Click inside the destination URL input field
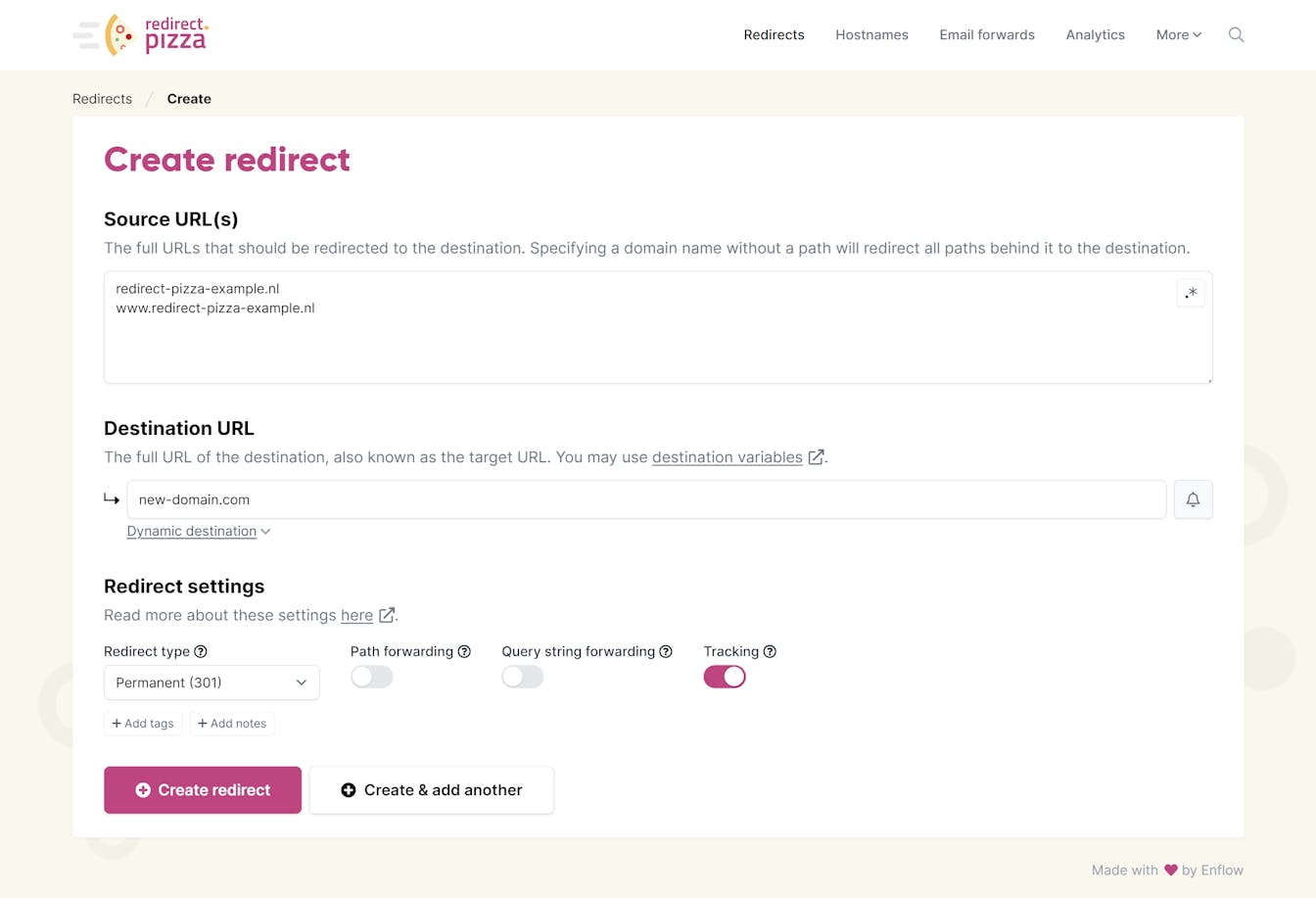This screenshot has width=1316, height=898. pos(646,499)
